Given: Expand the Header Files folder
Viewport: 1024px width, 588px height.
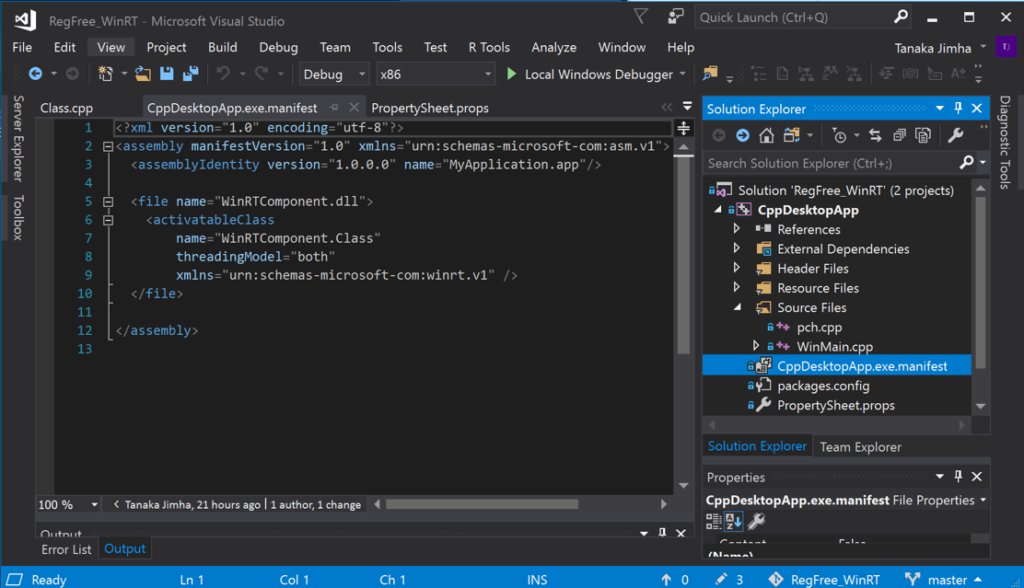Looking at the screenshot, I should pos(737,268).
